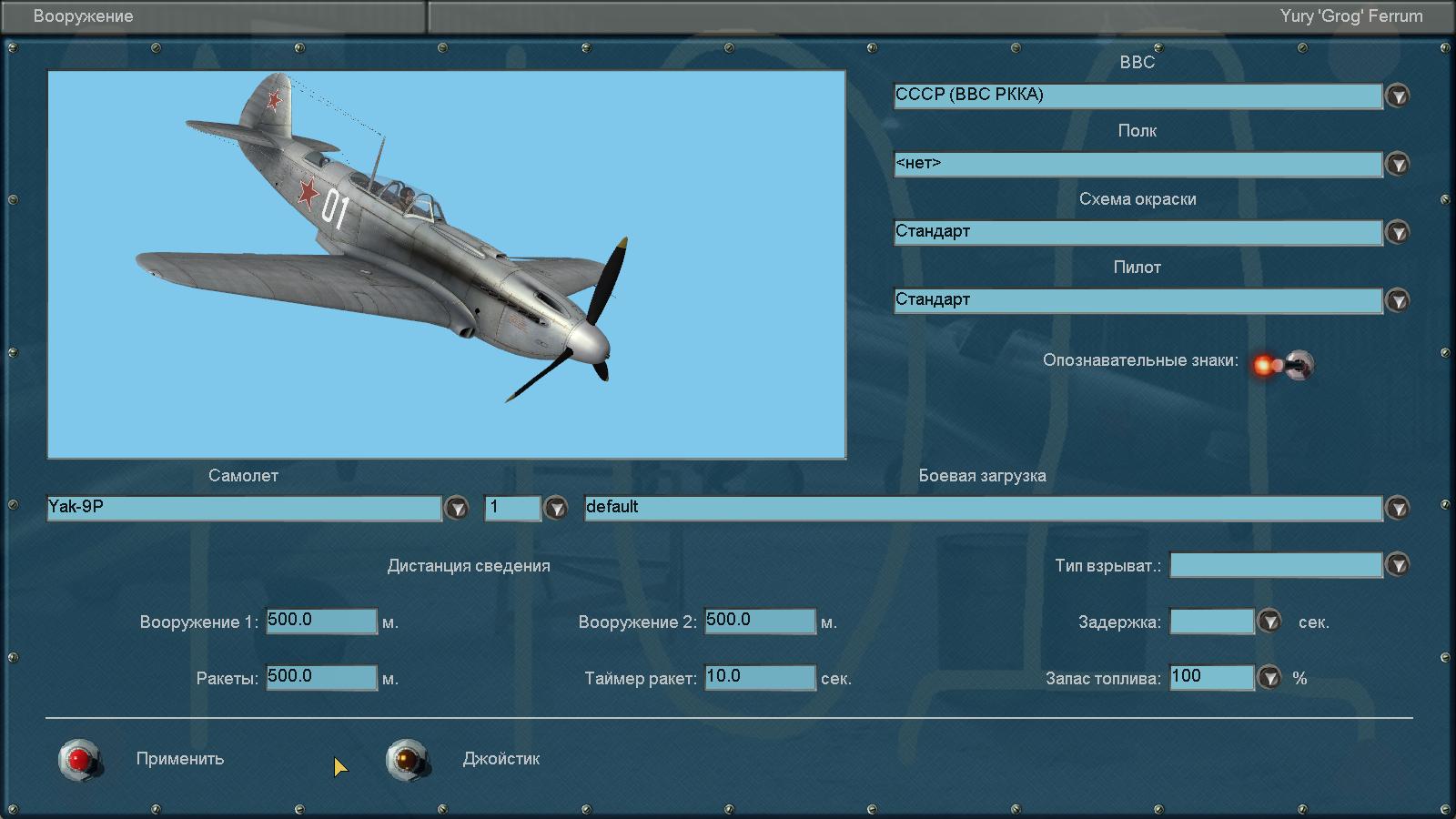Click the <нет> regiment field
Image resolution: width=1456 pixels, height=819 pixels.
1138,164
